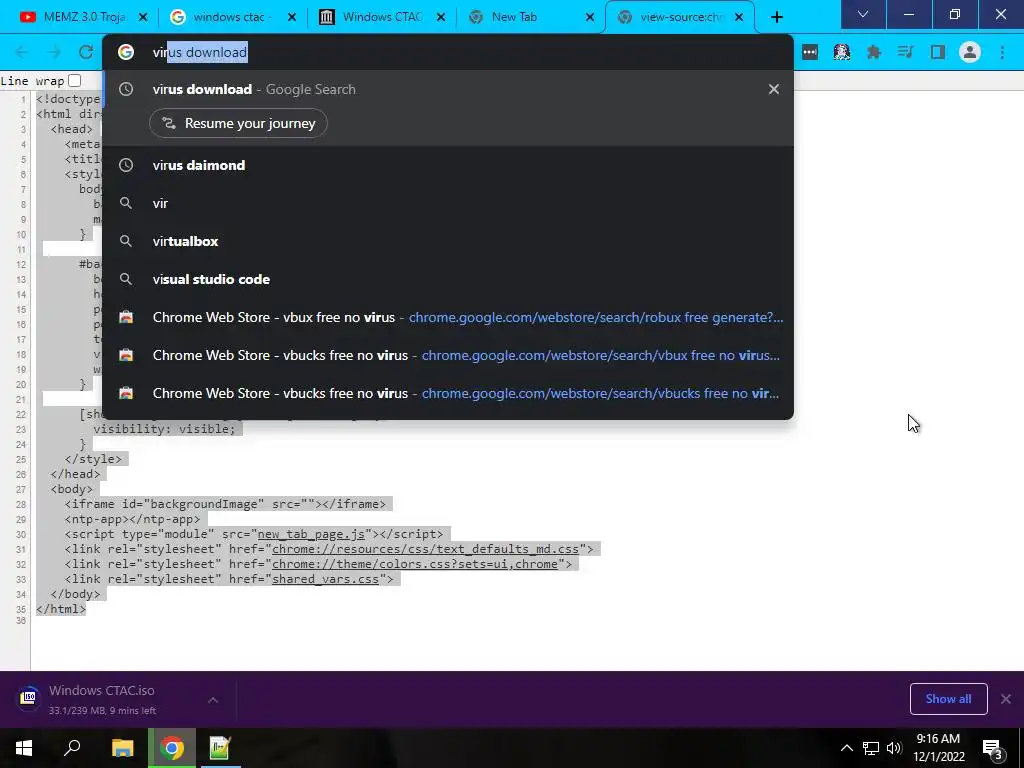Click Show all downloads button
The height and width of the screenshot is (768, 1024).
point(948,699)
